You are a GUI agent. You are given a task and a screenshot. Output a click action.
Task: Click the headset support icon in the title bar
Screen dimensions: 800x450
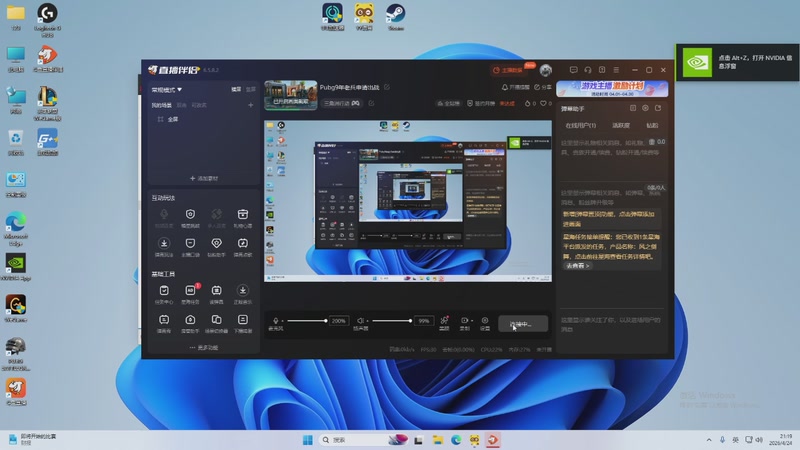coord(588,70)
